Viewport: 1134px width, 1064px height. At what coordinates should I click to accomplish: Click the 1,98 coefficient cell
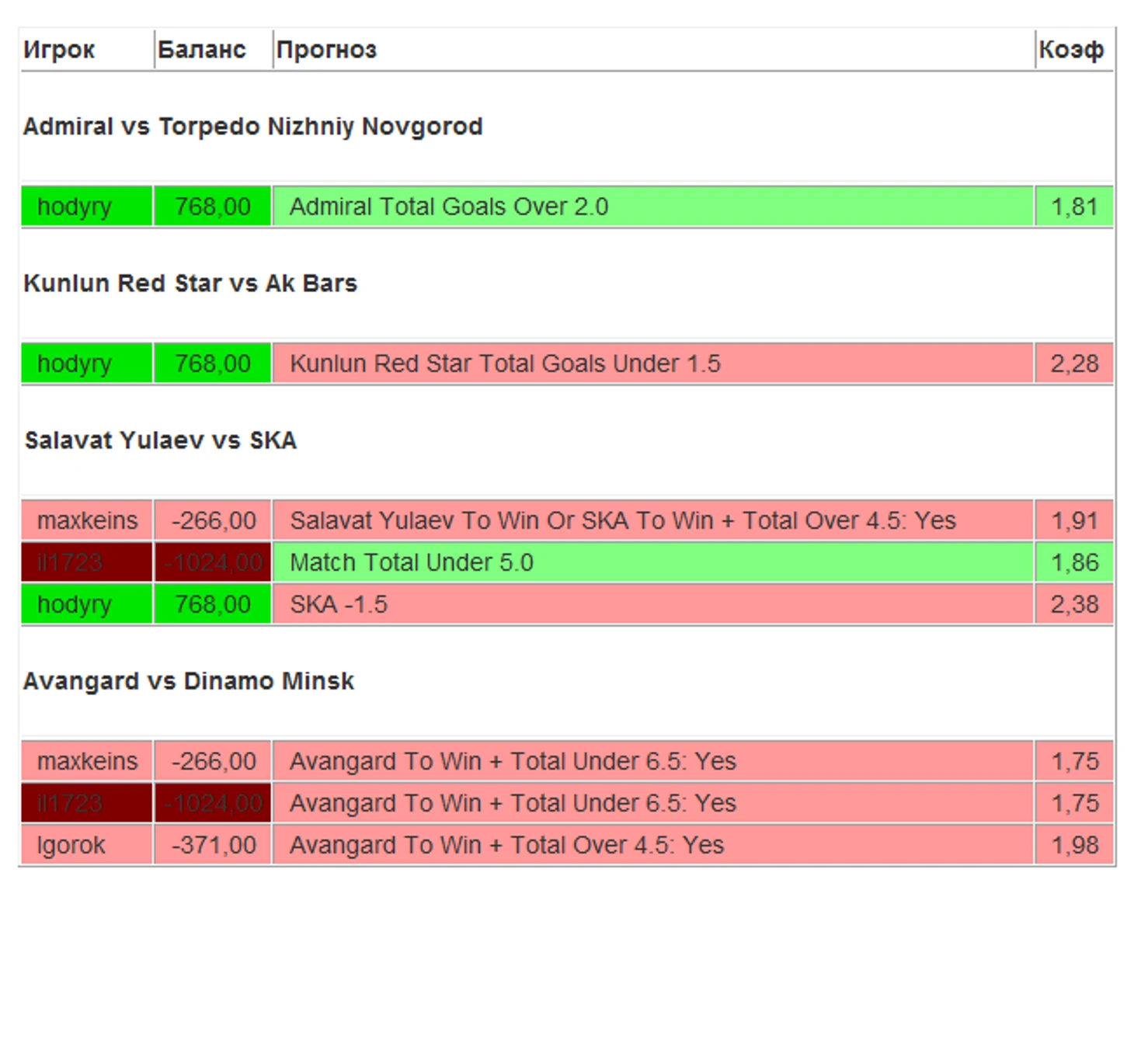(1074, 845)
